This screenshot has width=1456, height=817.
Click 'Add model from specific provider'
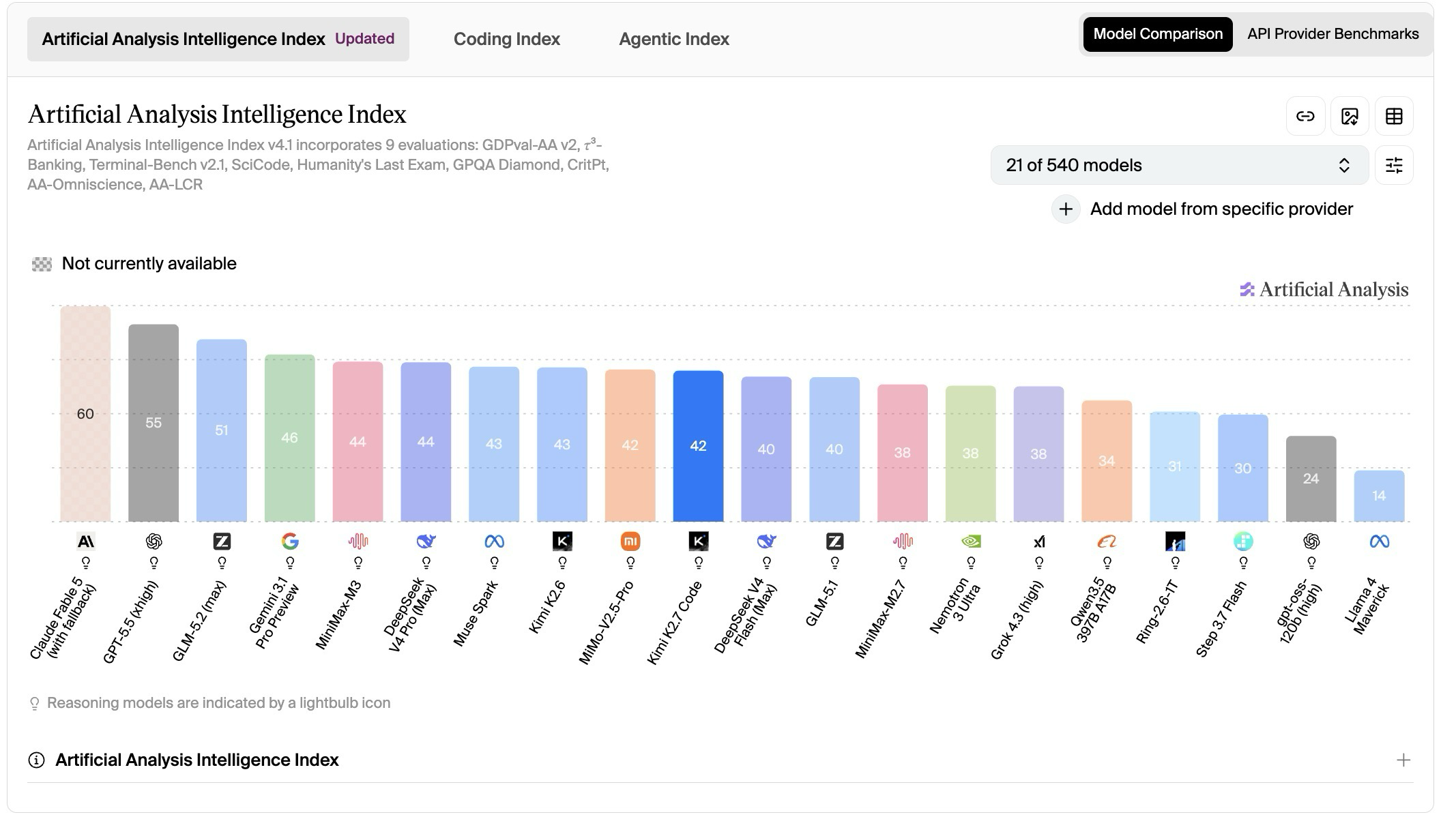click(x=1221, y=209)
